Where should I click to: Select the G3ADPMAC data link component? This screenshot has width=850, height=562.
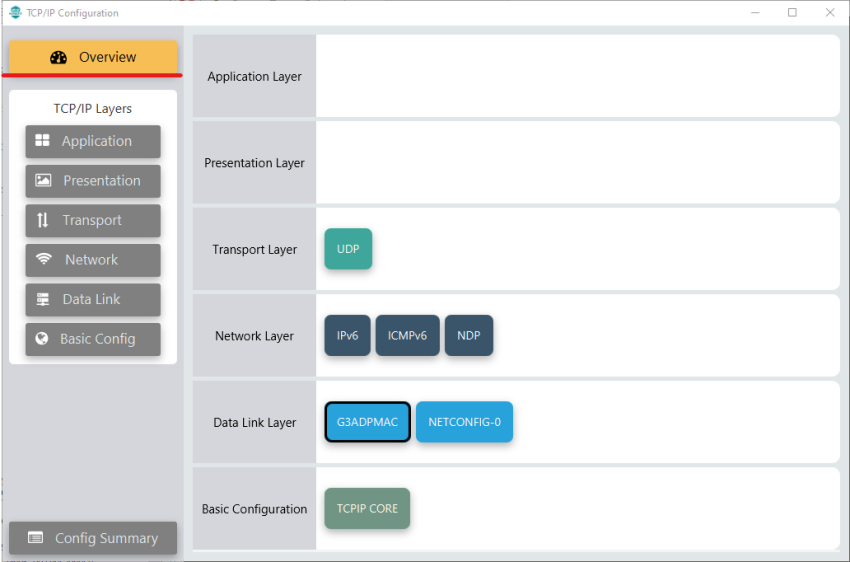(367, 422)
